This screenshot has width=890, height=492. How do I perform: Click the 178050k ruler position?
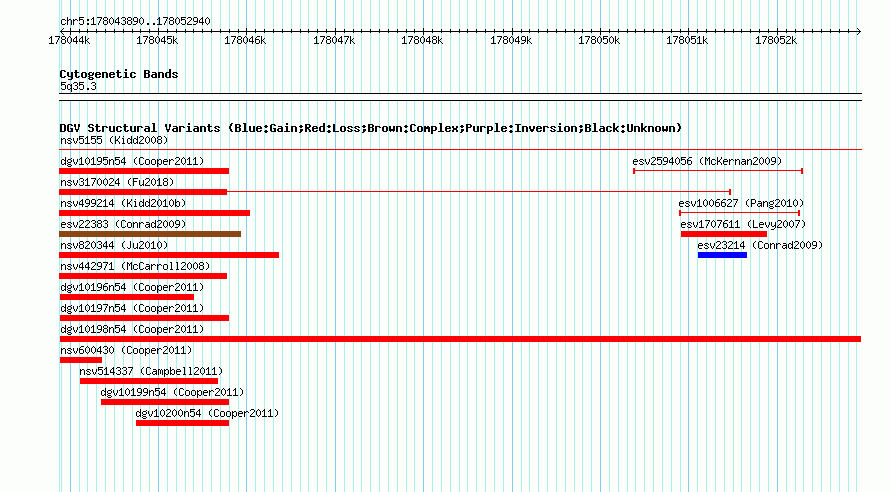(x=599, y=40)
